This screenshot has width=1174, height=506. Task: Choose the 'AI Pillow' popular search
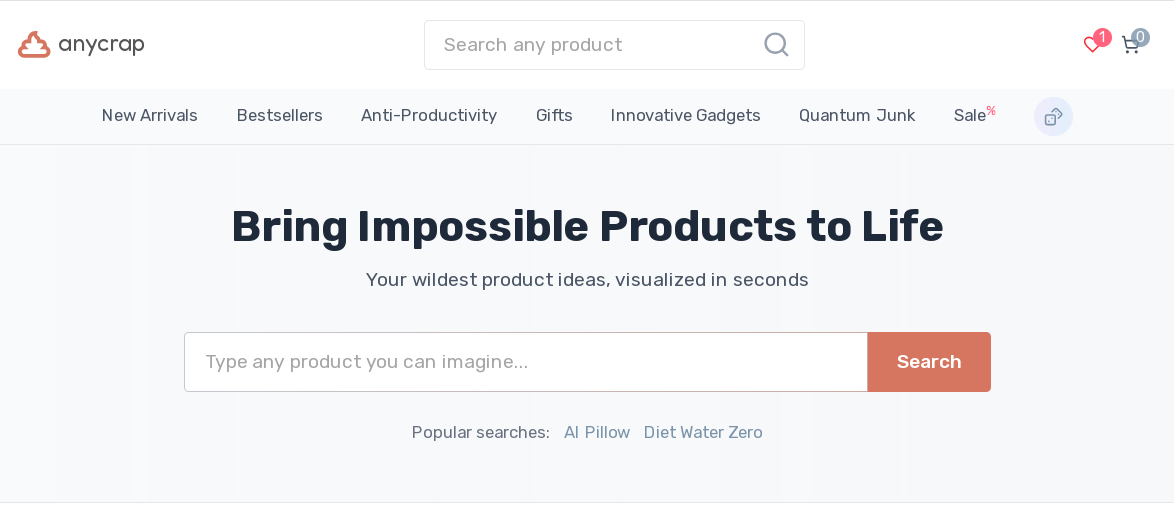(x=597, y=433)
